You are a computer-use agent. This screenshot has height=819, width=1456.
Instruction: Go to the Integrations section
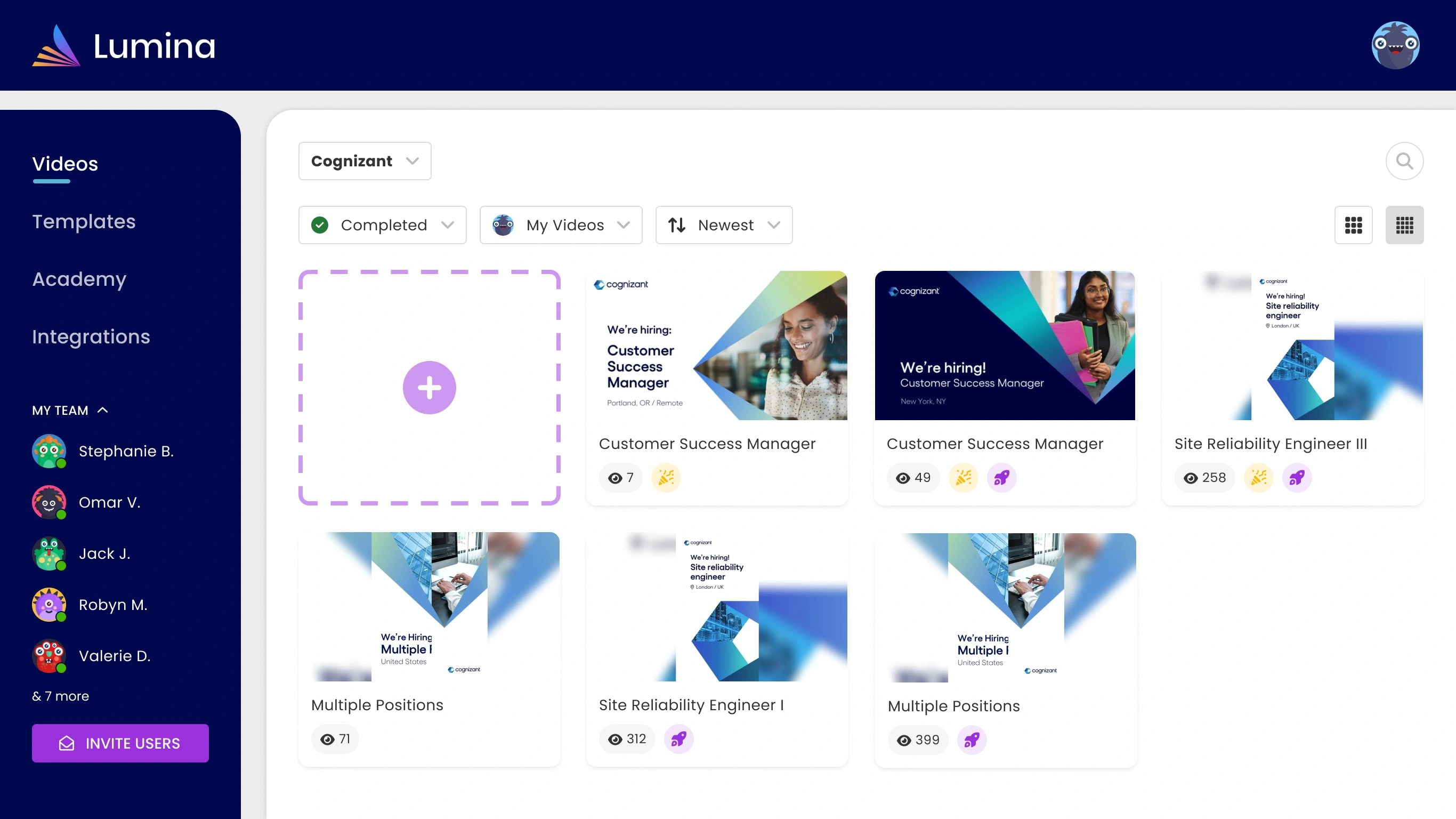click(x=91, y=337)
